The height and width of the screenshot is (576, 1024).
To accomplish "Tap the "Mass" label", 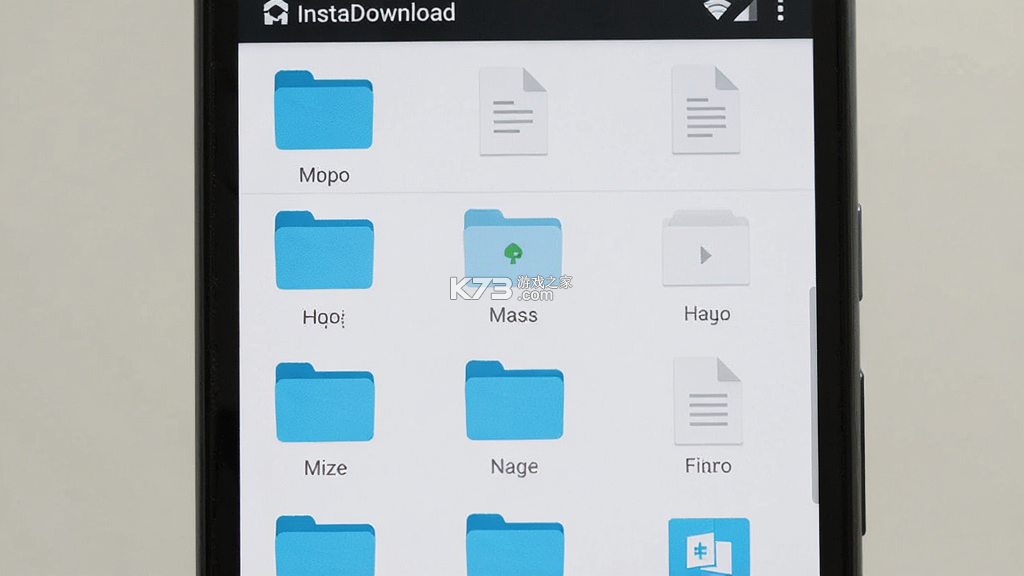I will tap(513, 315).
